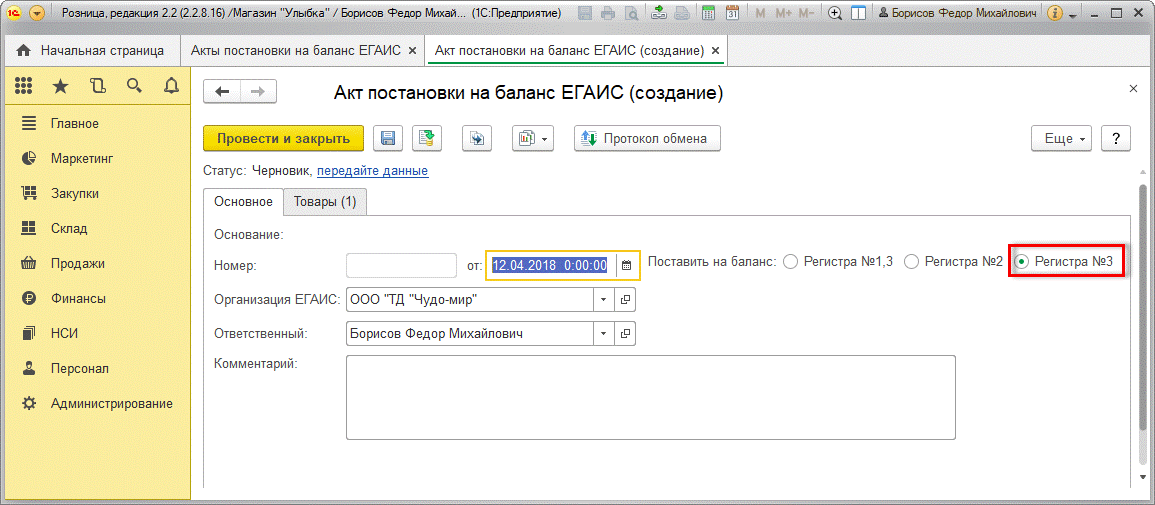Post the document using the green arrow icon
This screenshot has width=1155, height=505.
click(x=426, y=138)
